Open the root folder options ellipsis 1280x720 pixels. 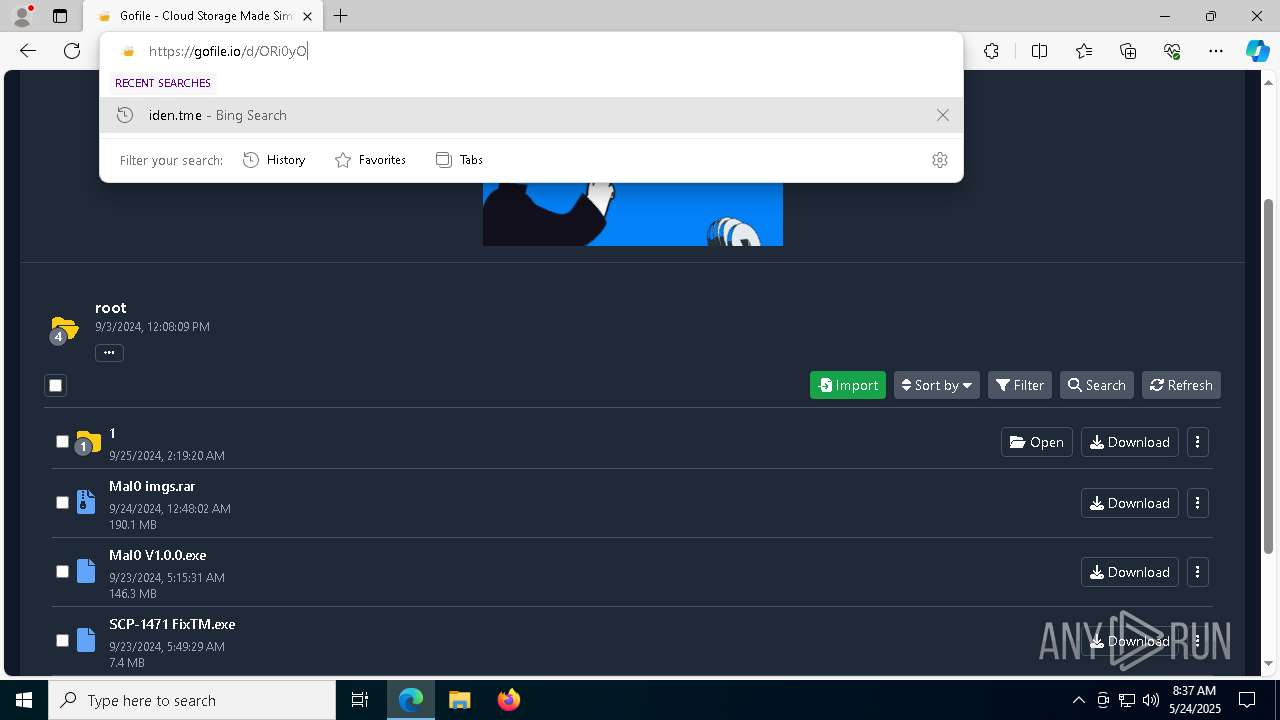pyautogui.click(x=109, y=352)
